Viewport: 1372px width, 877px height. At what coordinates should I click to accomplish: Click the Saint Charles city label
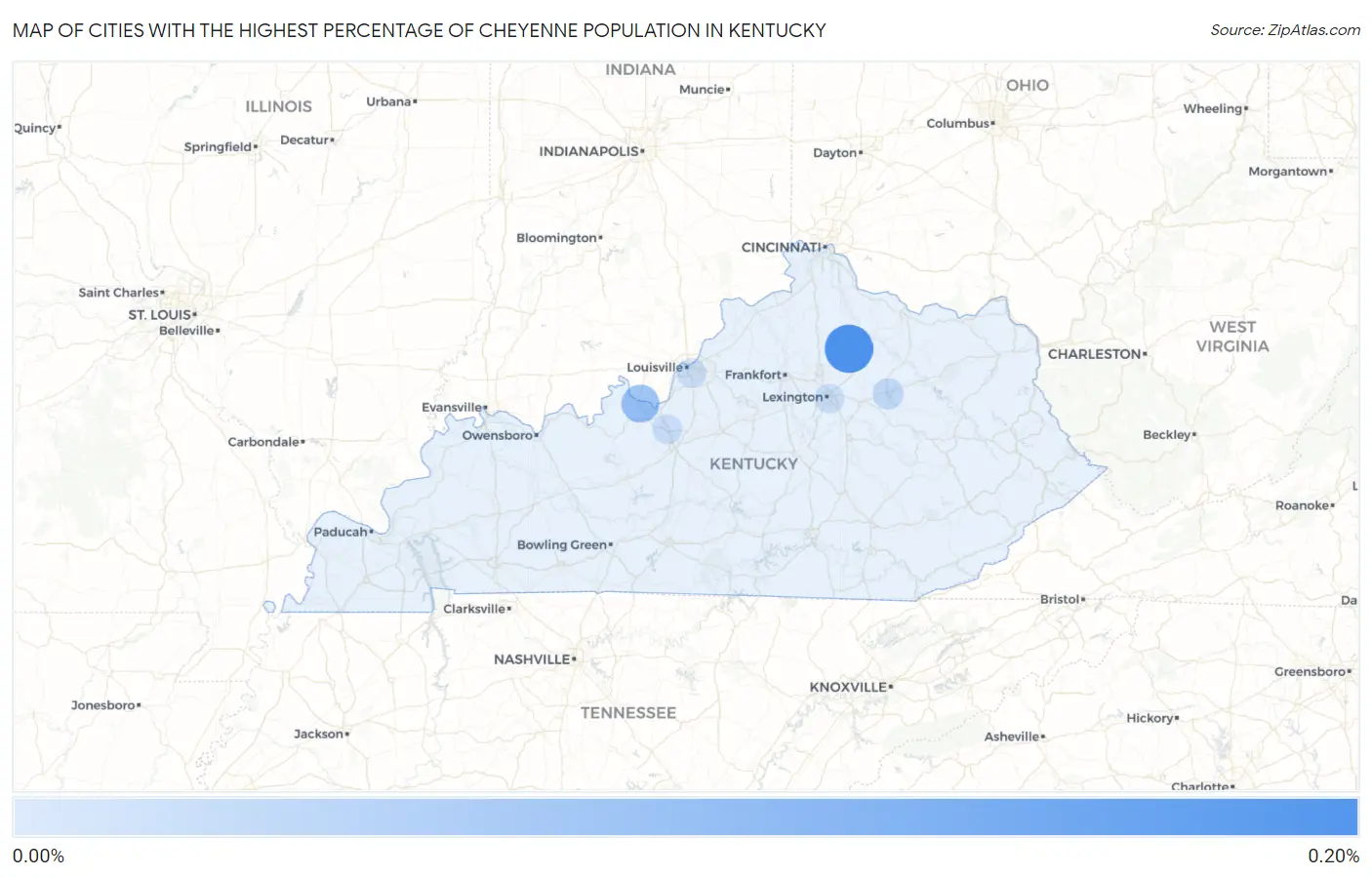(119, 293)
